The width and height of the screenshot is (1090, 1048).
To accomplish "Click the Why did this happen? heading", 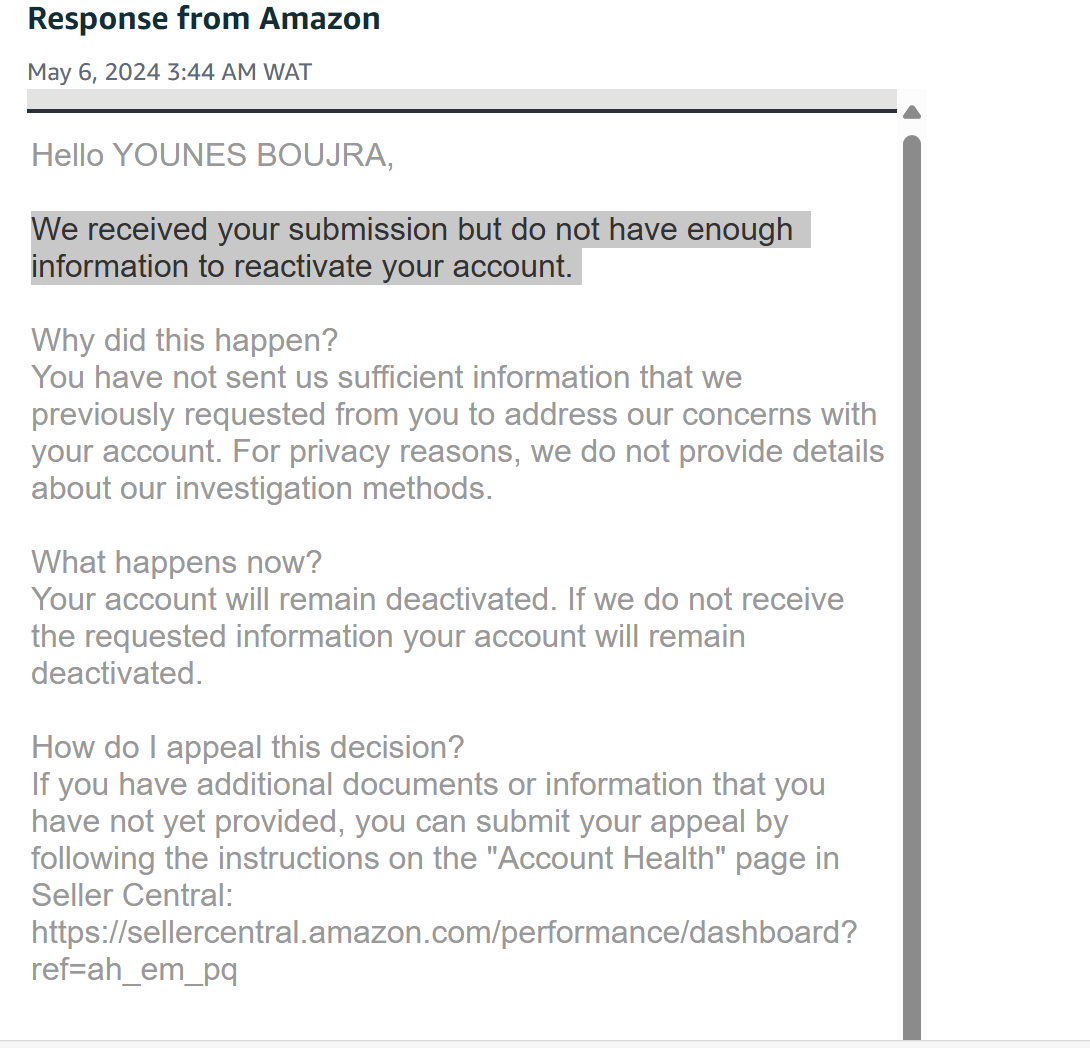I will (x=184, y=341).
